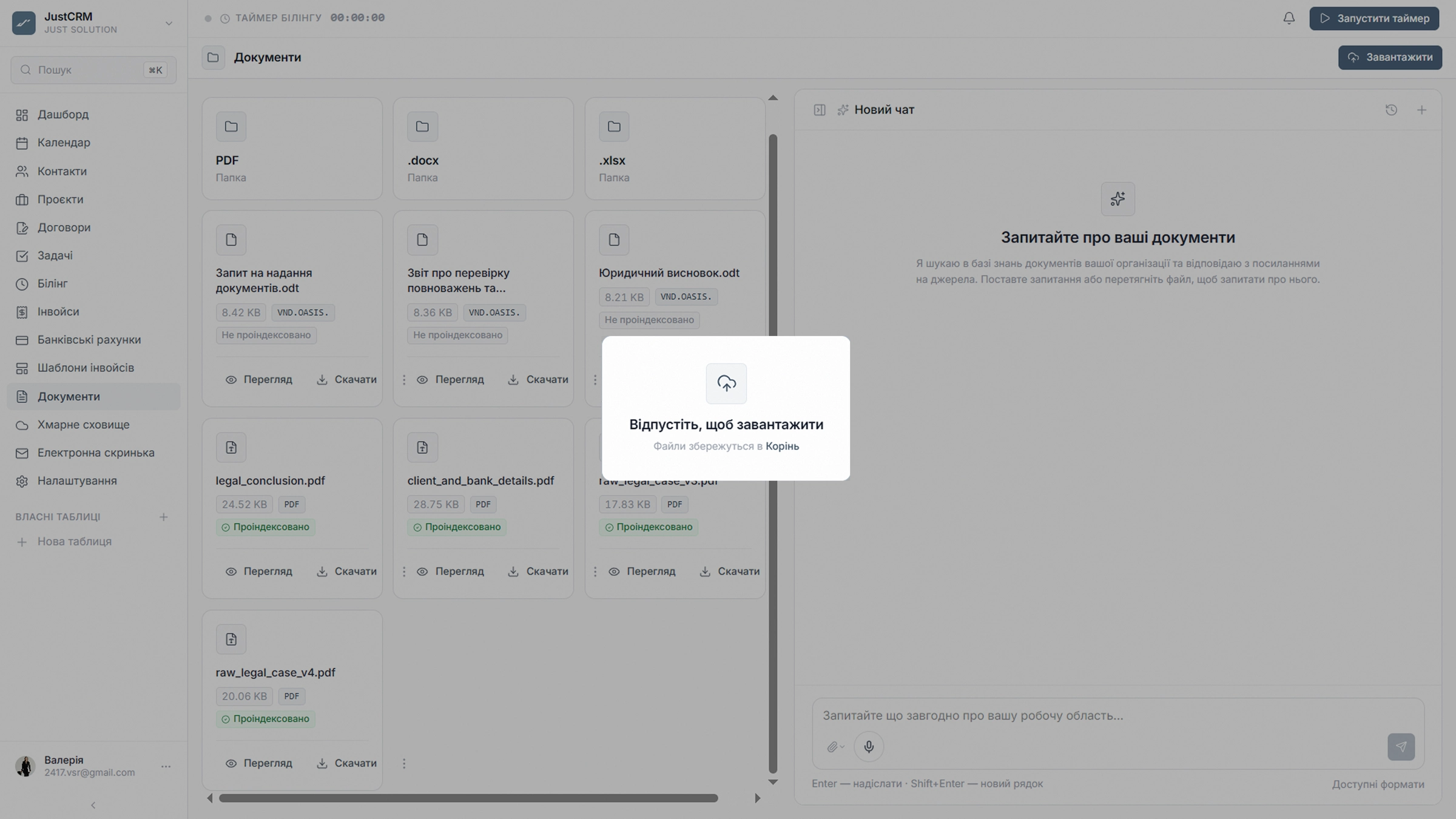Download client_and_bank_details.pdf
This screenshot has width=1456, height=819.
pyautogui.click(x=538, y=571)
